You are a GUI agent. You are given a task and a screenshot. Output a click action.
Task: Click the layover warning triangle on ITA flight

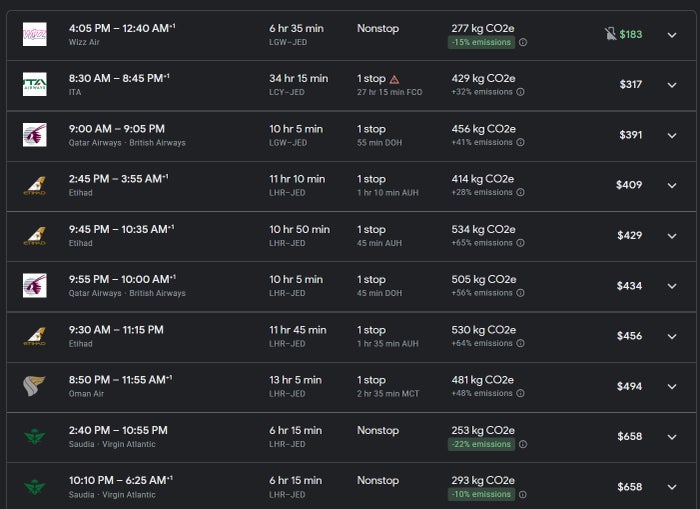pyautogui.click(x=394, y=79)
